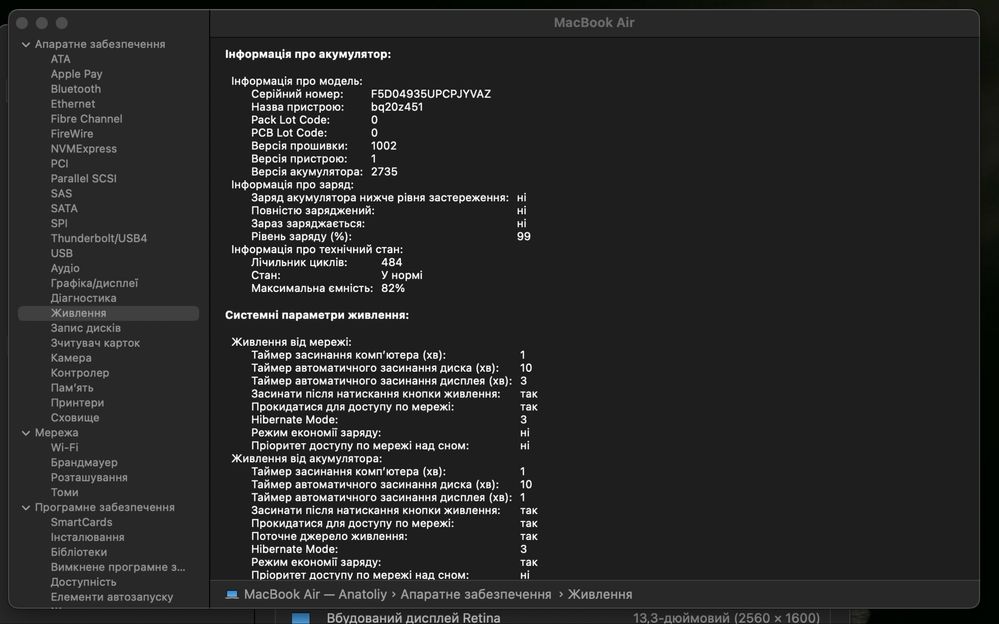The width and height of the screenshot is (999, 624).
Task: Select Fibre Channel item
Action: click(87, 119)
